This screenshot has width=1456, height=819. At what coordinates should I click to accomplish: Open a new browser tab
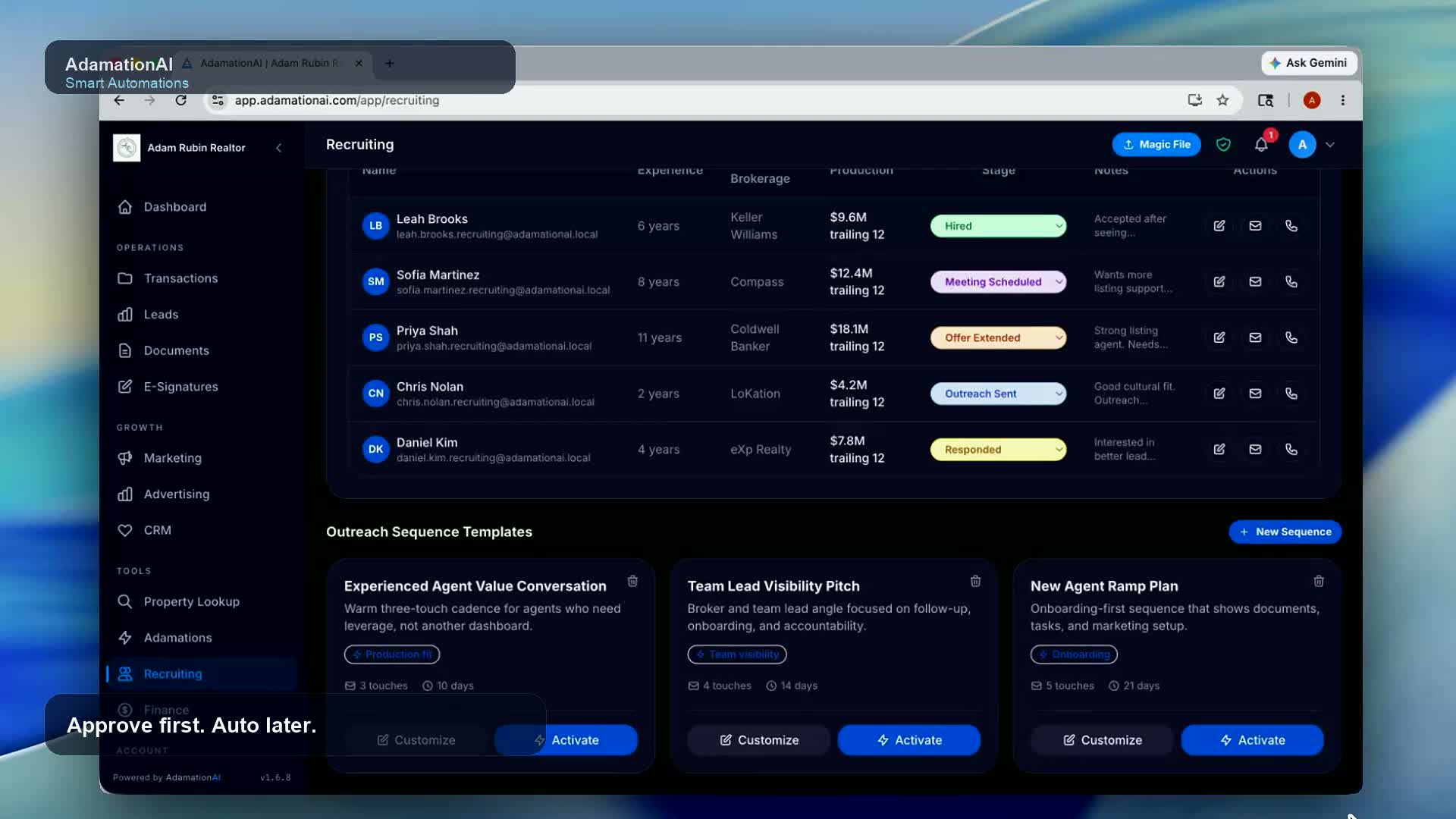[389, 64]
